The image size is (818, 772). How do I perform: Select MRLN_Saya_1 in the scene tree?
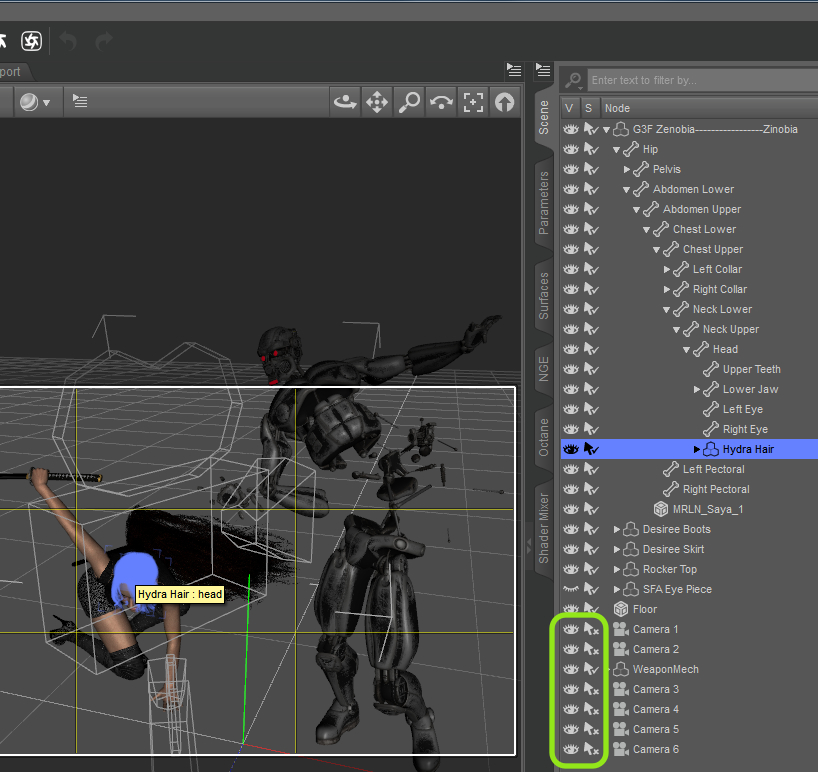(708, 509)
